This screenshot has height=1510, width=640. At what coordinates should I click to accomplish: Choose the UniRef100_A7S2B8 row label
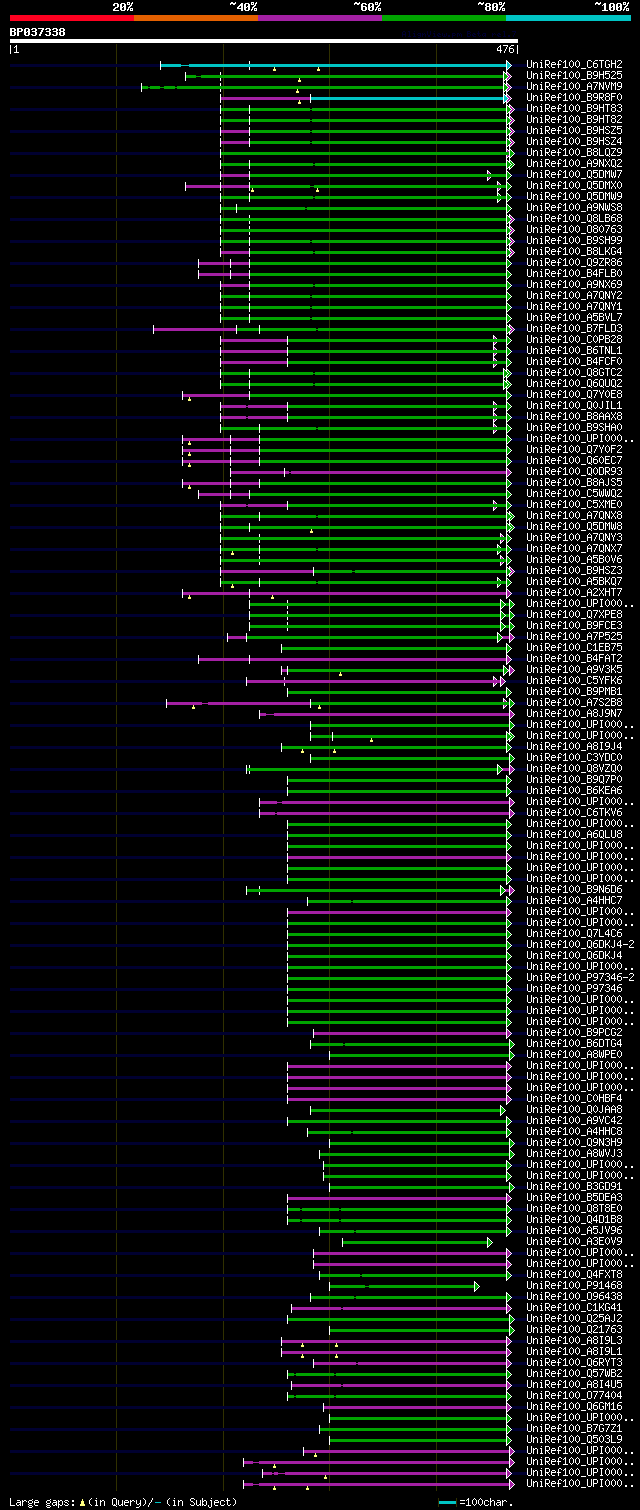574,702
